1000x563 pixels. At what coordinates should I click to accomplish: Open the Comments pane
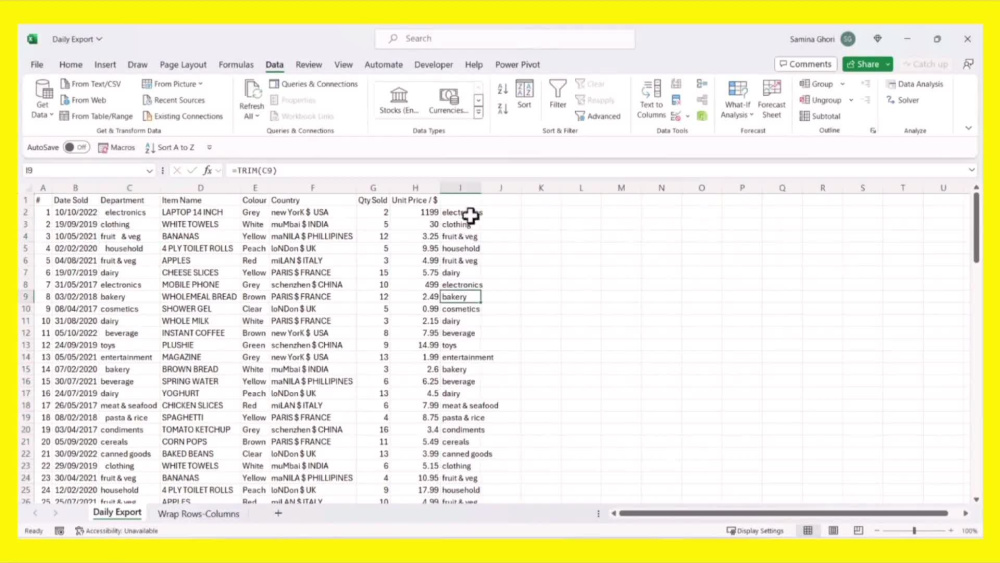pos(805,64)
